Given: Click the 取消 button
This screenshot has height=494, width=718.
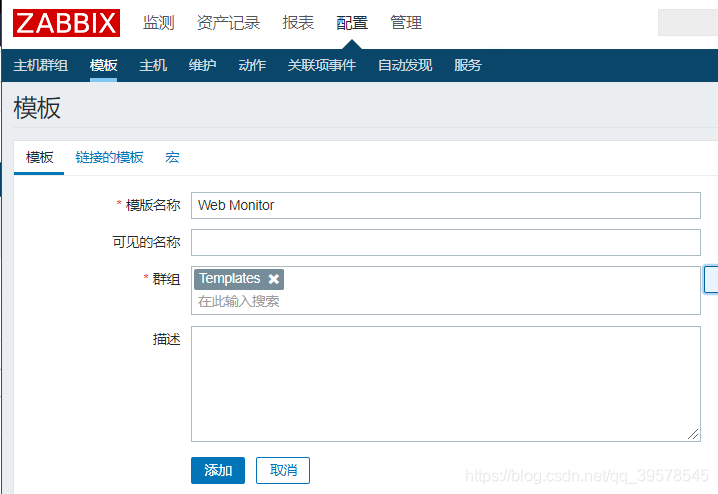Looking at the screenshot, I should pyautogui.click(x=283, y=470).
